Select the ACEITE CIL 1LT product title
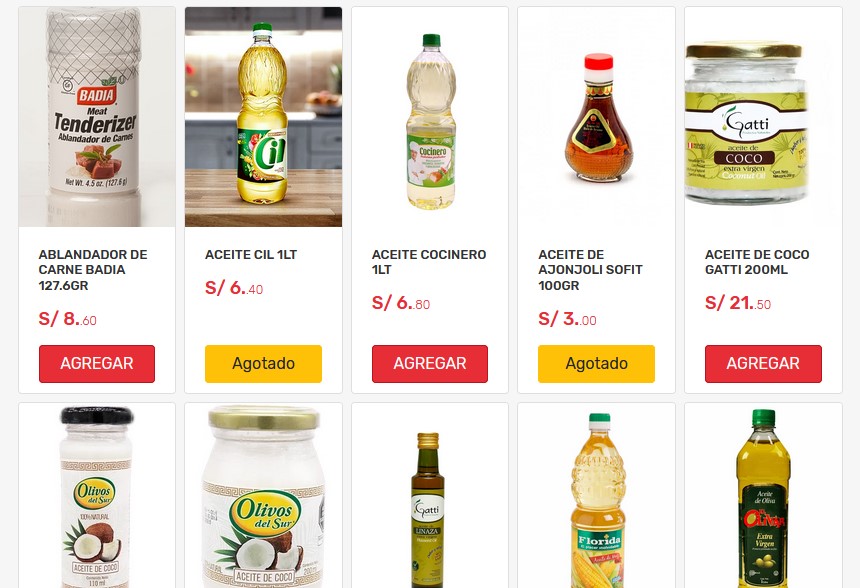The height and width of the screenshot is (588, 860). [x=251, y=255]
